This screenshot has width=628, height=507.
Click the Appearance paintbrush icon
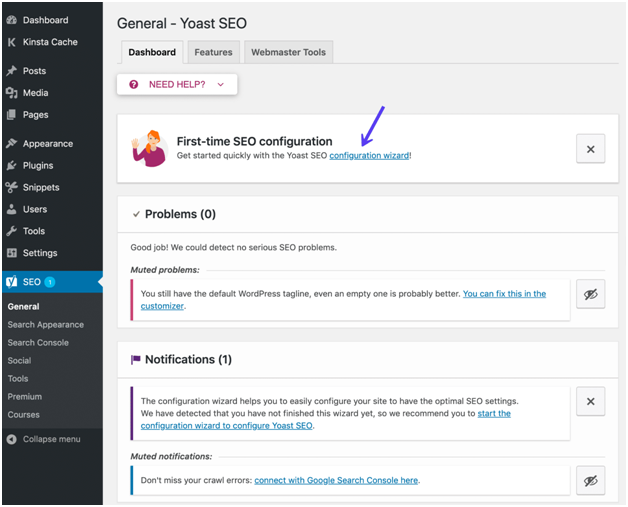[12, 143]
